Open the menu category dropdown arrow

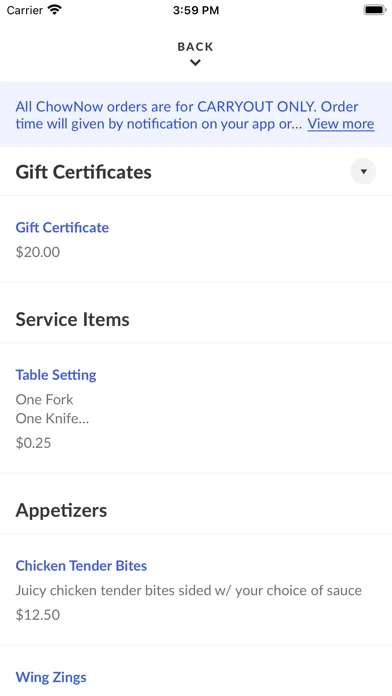(363, 171)
